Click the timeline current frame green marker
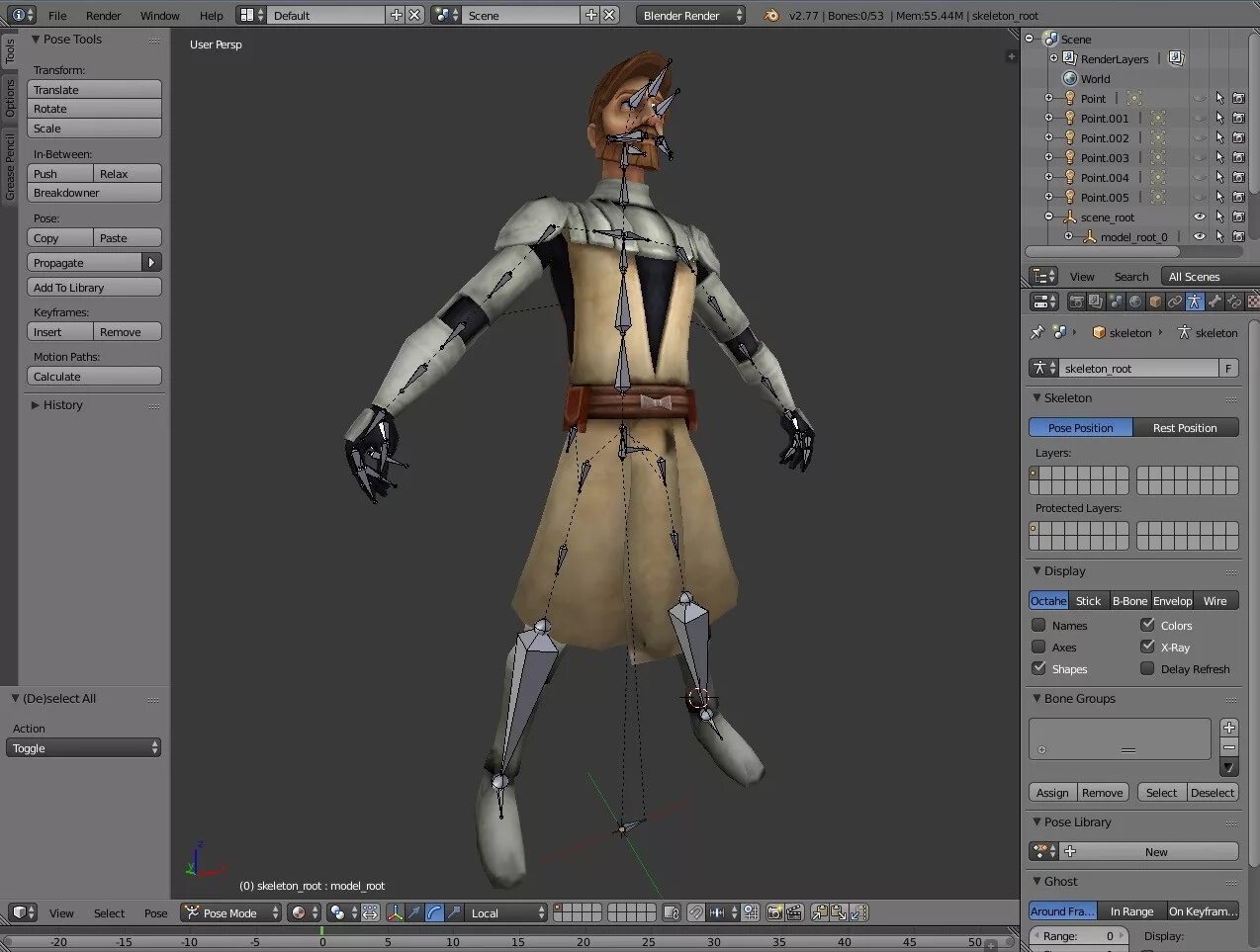 tap(321, 933)
